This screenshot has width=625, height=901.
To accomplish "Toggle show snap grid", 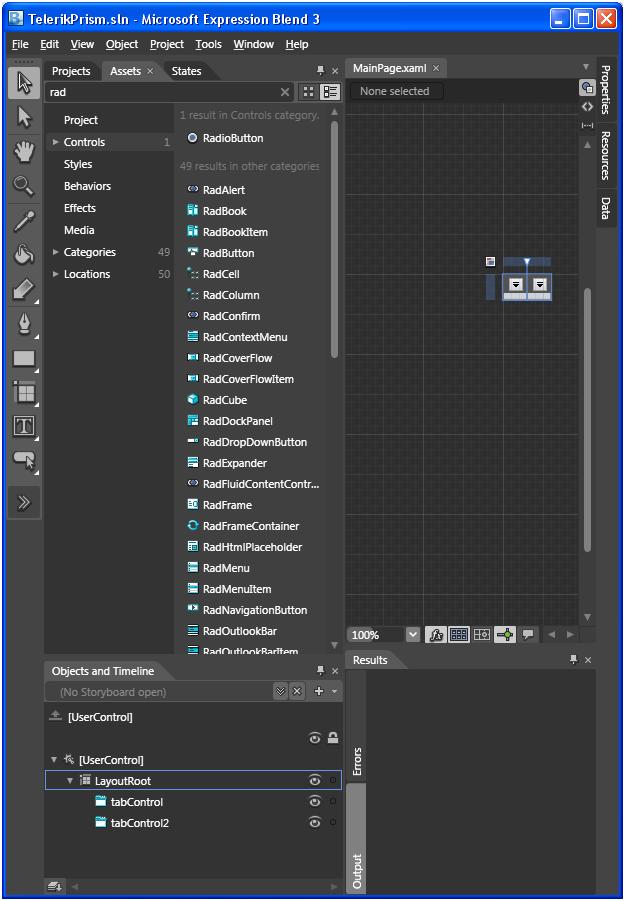I will point(458,635).
